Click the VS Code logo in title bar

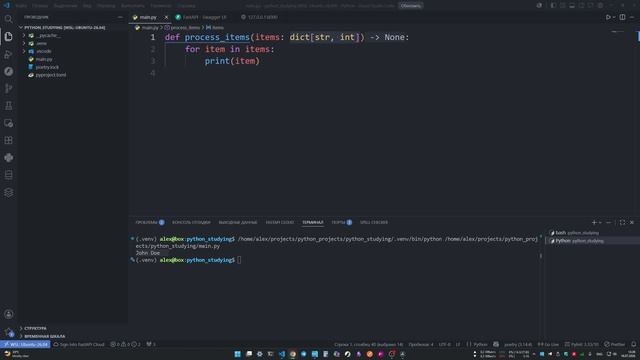click(7, 5)
